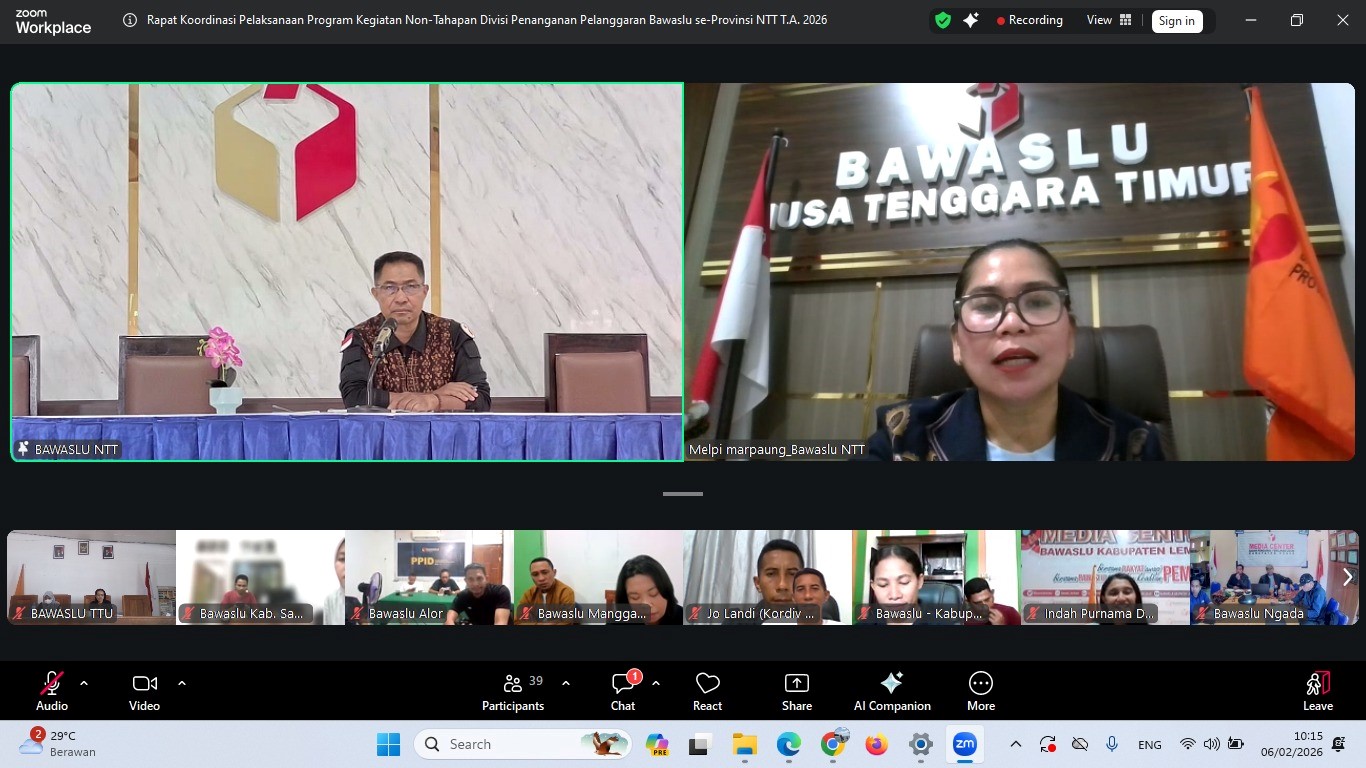Click the sync tray icon with red dot
The width and height of the screenshot is (1366, 768).
pos(1048,744)
